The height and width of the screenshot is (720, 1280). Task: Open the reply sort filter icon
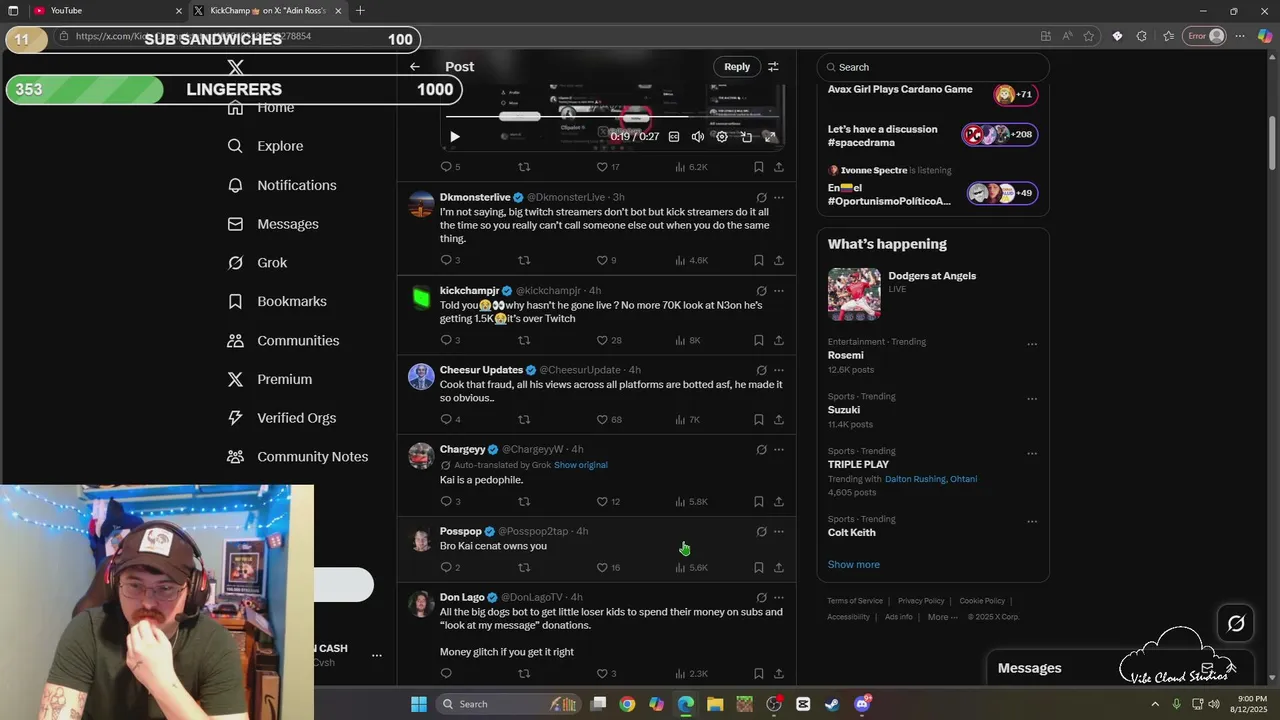tap(773, 67)
